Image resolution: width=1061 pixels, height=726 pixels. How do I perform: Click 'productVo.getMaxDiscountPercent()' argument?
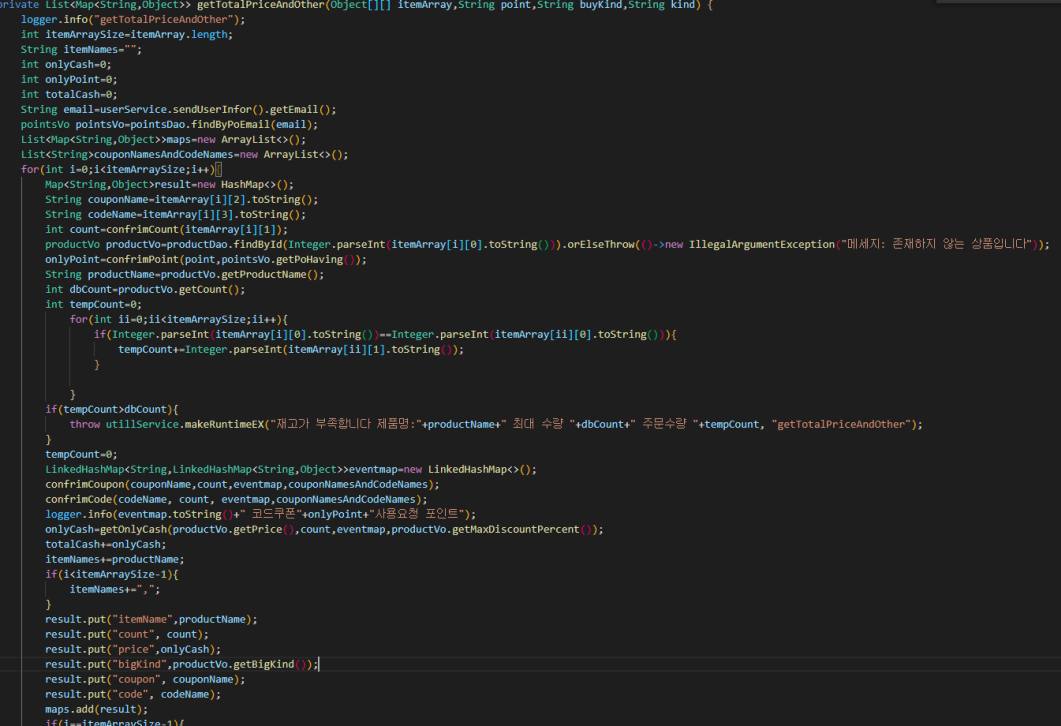(495, 529)
